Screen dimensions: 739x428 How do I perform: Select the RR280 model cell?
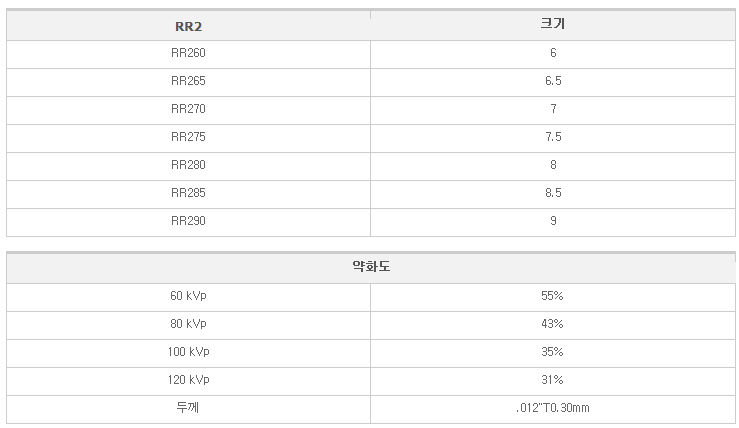(189, 165)
